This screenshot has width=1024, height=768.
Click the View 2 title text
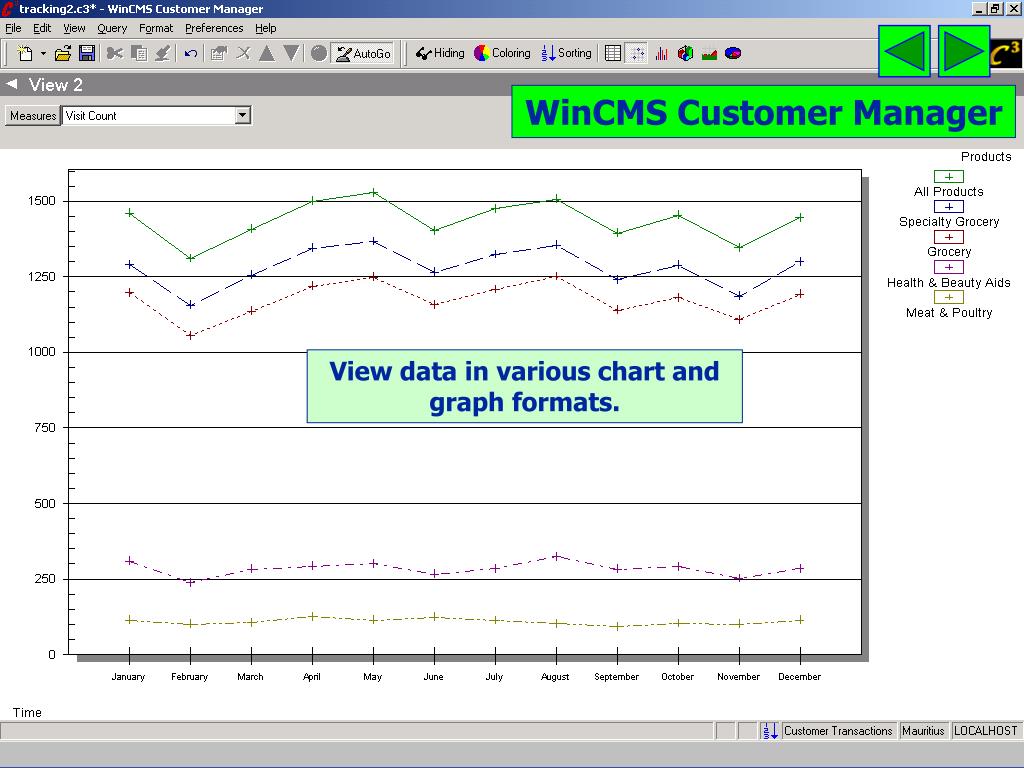(56, 85)
